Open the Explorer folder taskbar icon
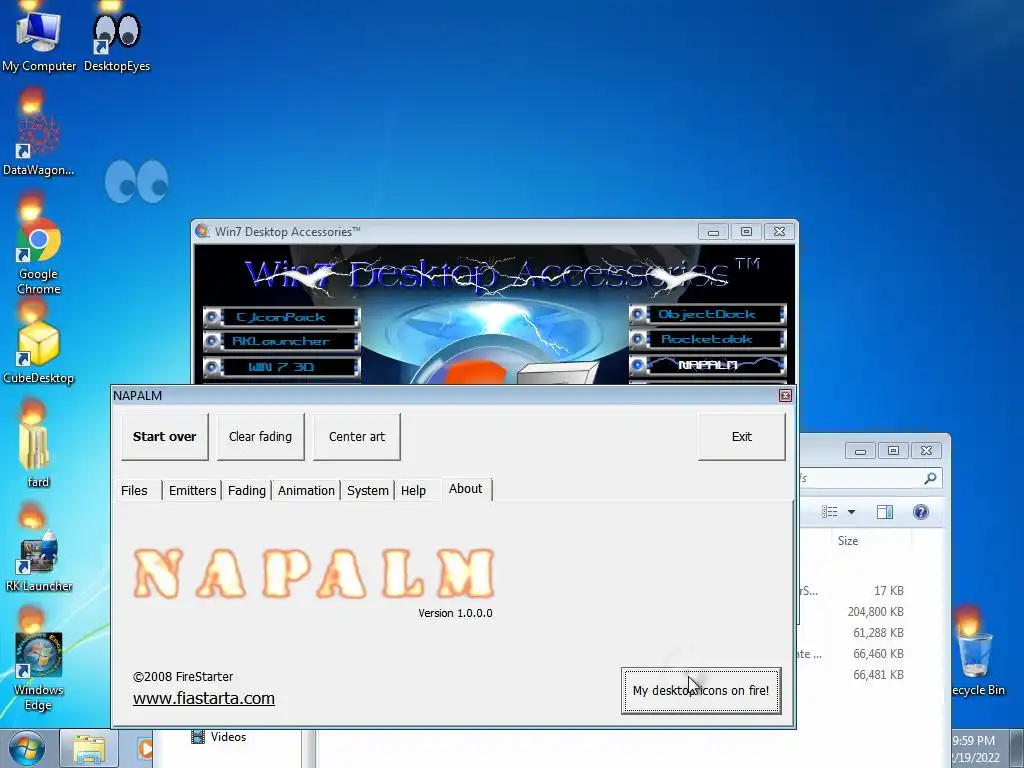This screenshot has width=1024, height=768. (89, 749)
